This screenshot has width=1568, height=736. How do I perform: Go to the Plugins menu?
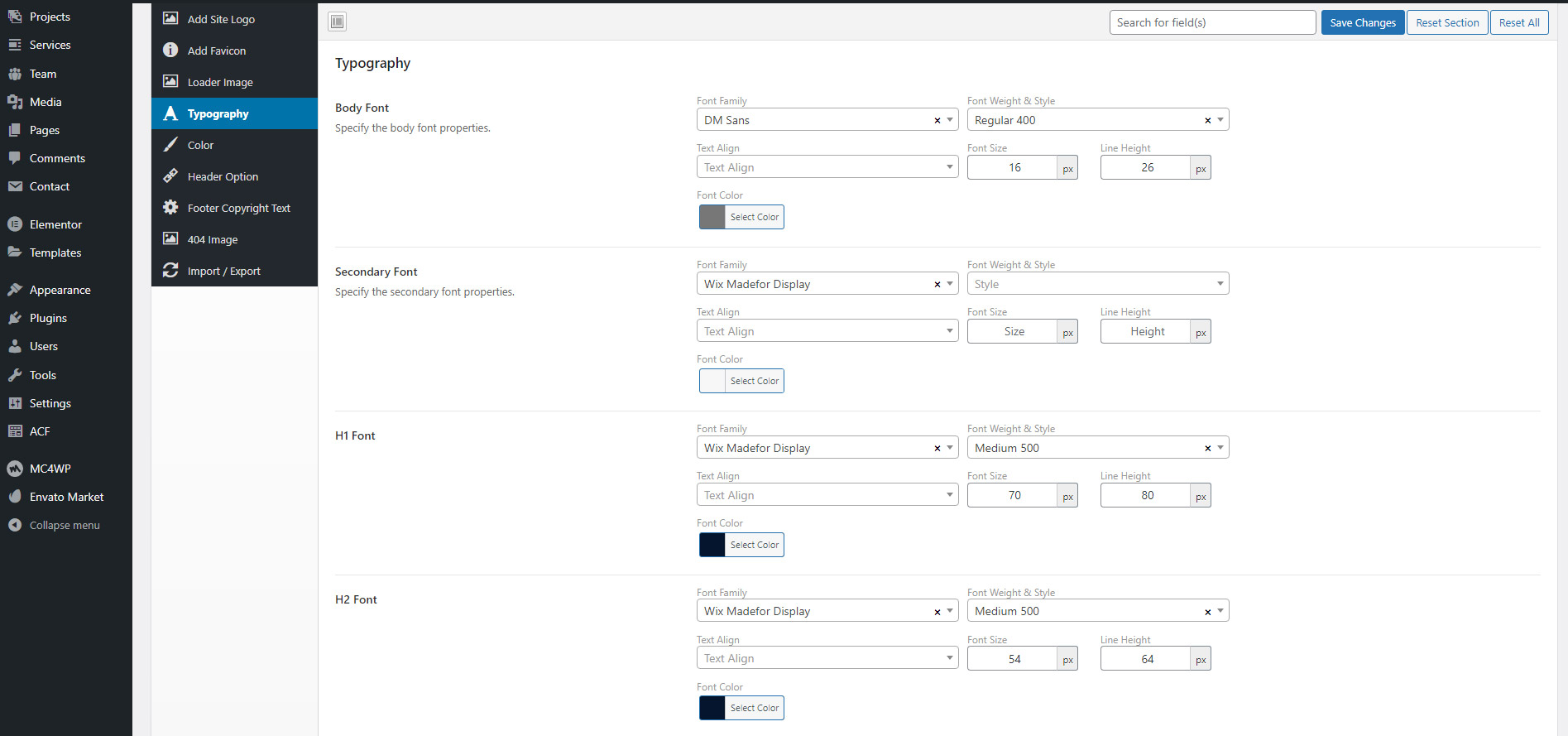click(48, 318)
